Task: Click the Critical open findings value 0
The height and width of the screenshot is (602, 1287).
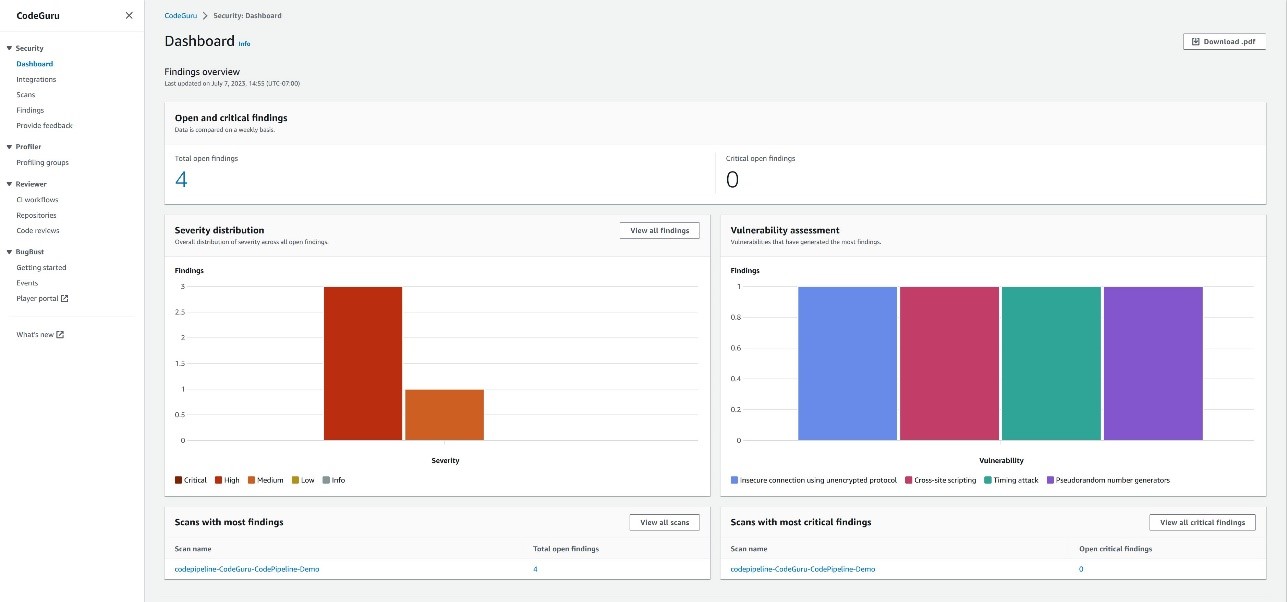Action: pos(732,180)
